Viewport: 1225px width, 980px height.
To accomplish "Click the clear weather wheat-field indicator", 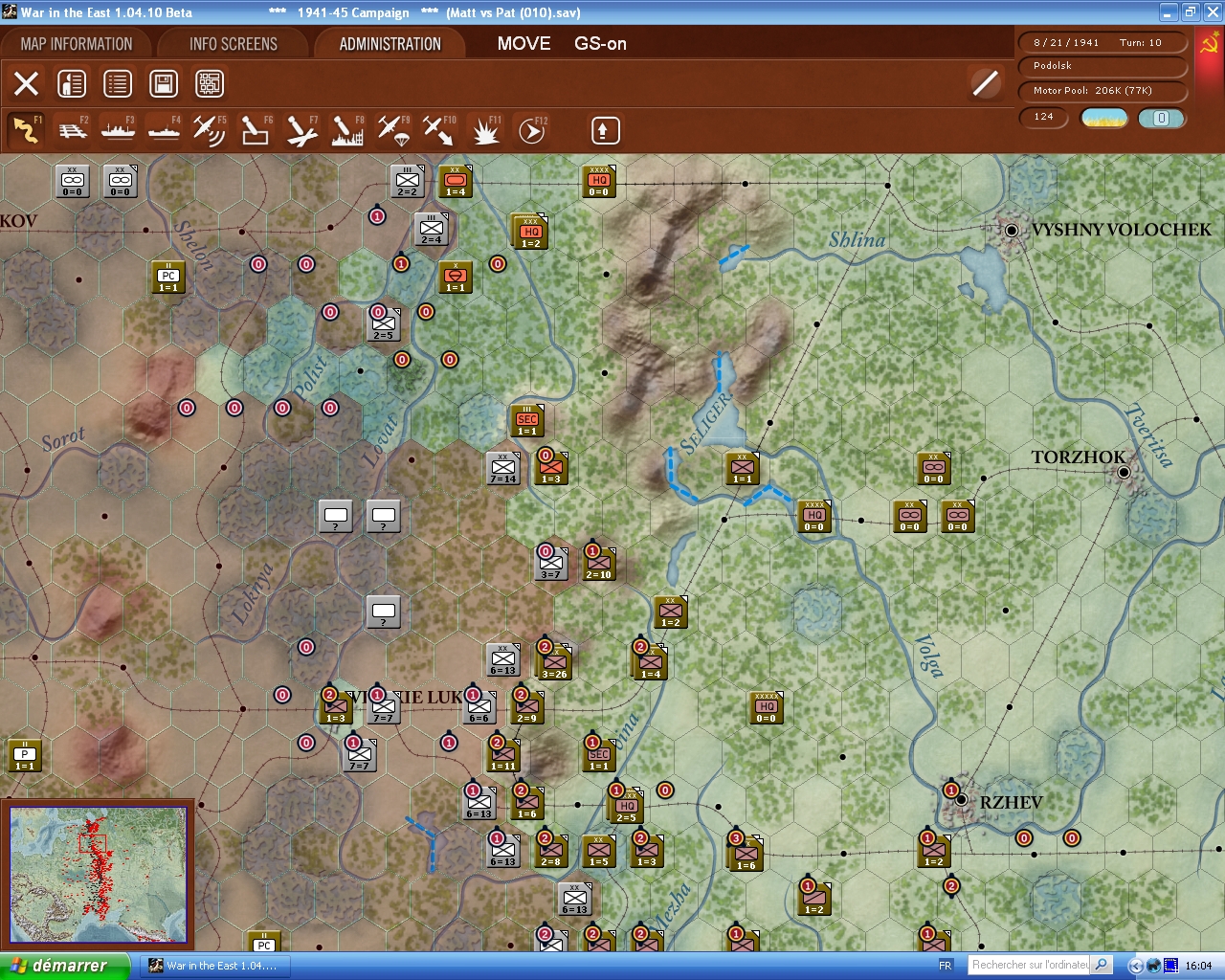I will tap(1104, 118).
